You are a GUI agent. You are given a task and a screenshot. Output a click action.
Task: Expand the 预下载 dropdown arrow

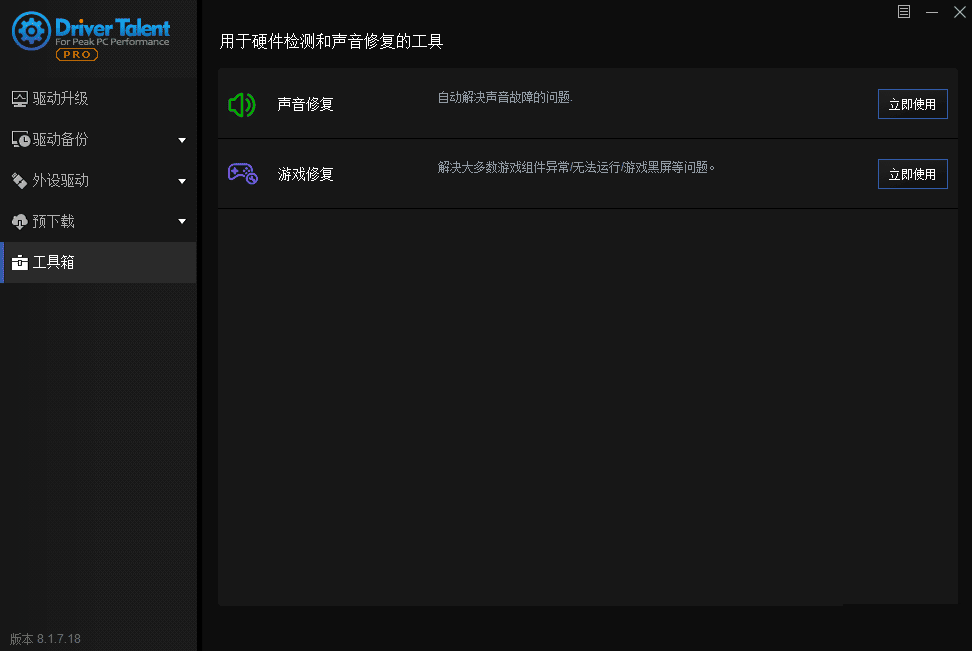coord(183,221)
